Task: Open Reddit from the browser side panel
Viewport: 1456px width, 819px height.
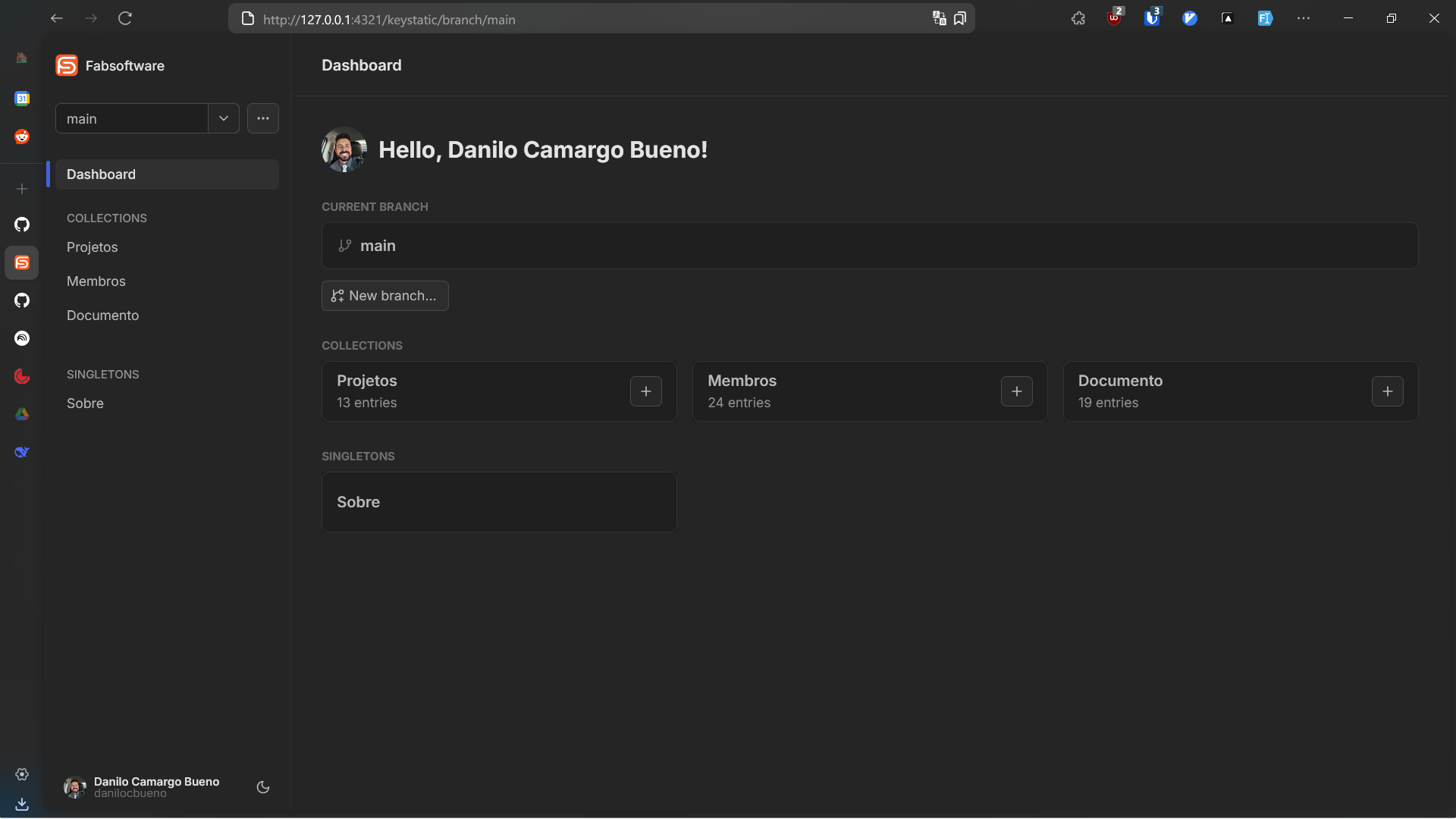Action: (x=22, y=136)
